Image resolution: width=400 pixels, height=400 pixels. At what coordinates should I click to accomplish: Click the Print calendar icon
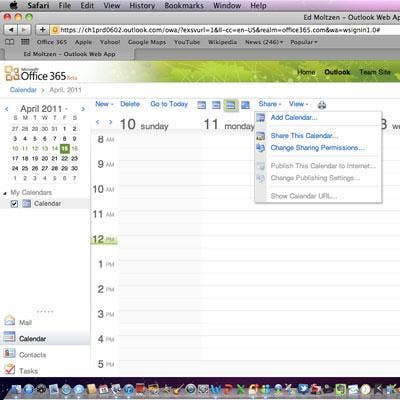(x=322, y=105)
